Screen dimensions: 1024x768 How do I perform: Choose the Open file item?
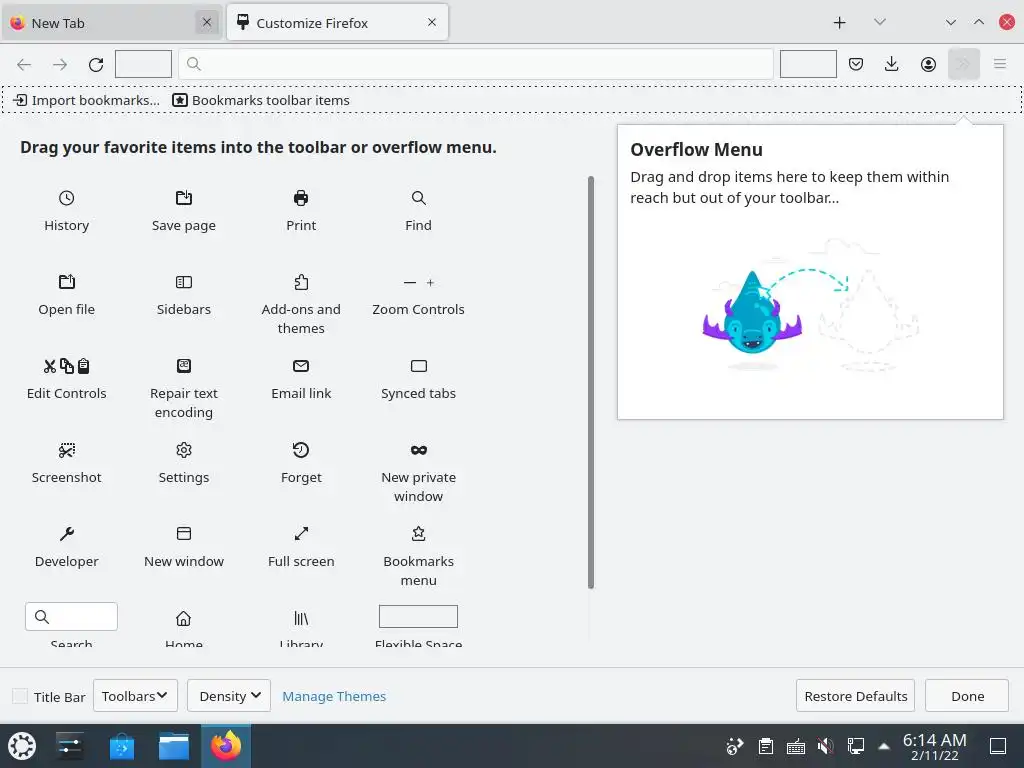(x=66, y=295)
